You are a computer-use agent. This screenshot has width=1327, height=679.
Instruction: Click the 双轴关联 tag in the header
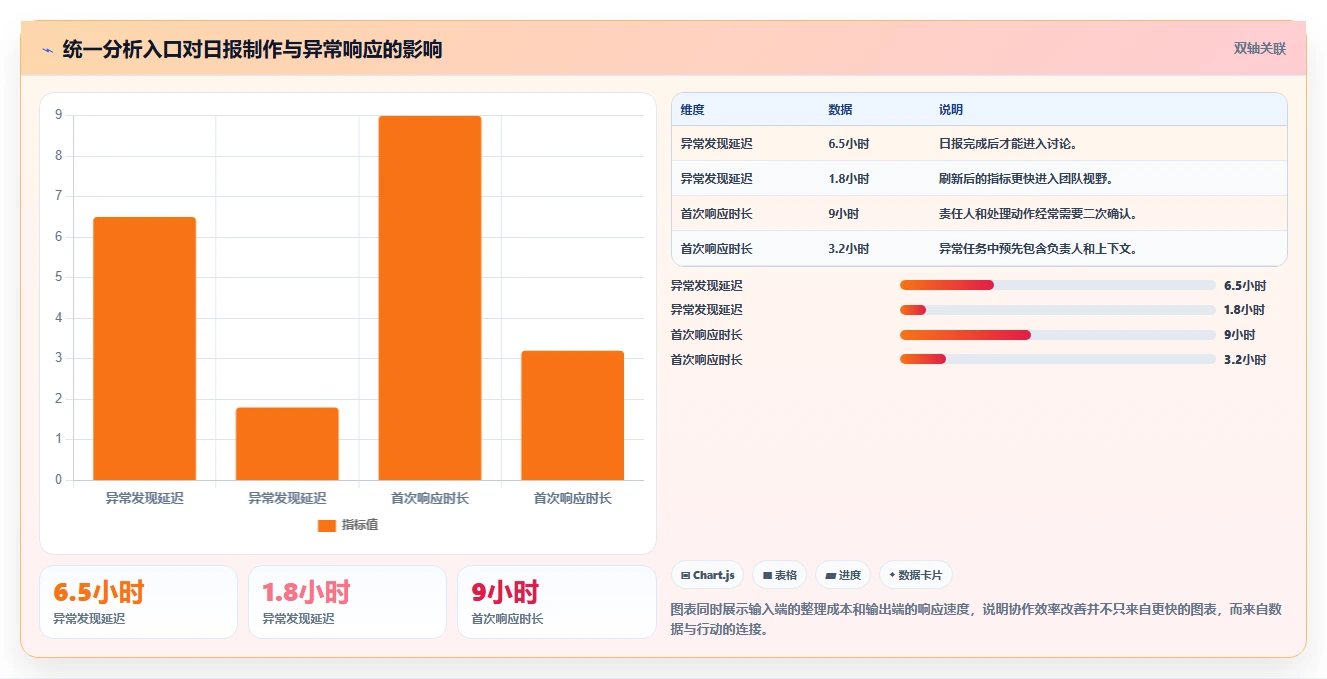(x=1259, y=48)
